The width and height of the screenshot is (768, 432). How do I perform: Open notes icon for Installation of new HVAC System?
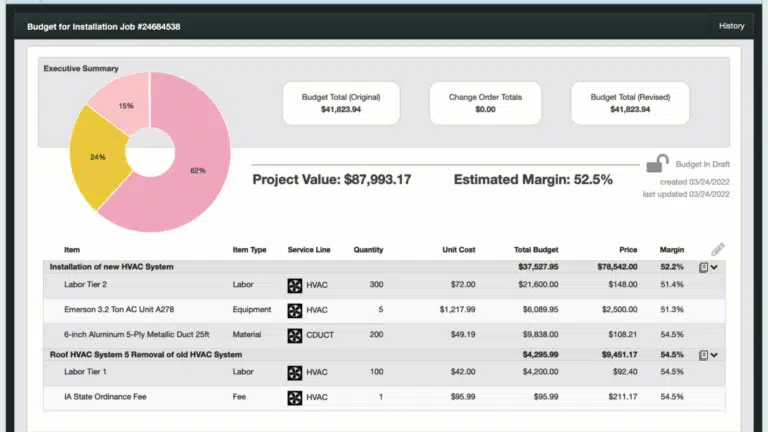click(x=703, y=267)
